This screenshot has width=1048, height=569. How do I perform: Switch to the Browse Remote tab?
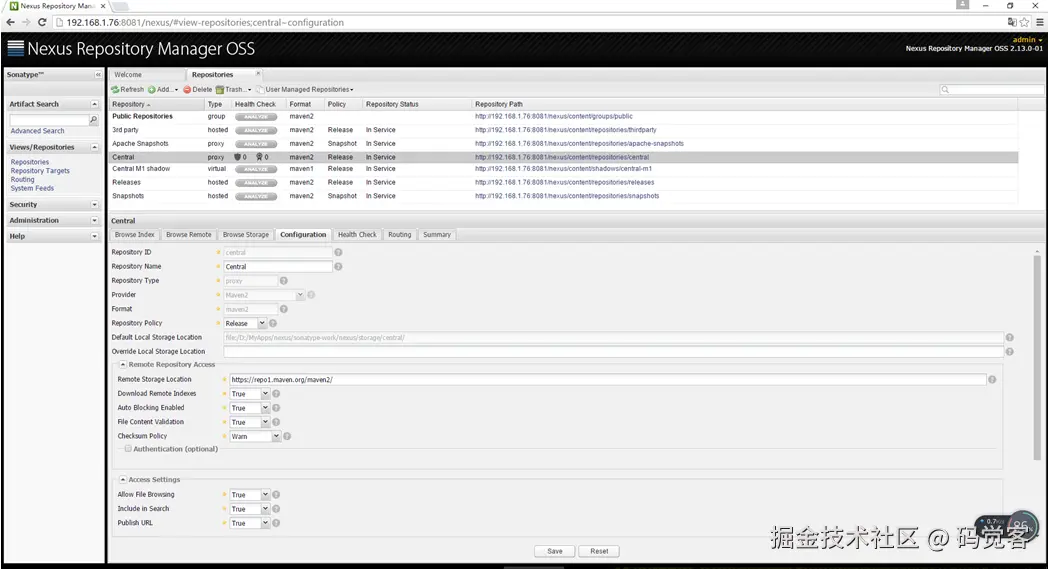point(188,235)
